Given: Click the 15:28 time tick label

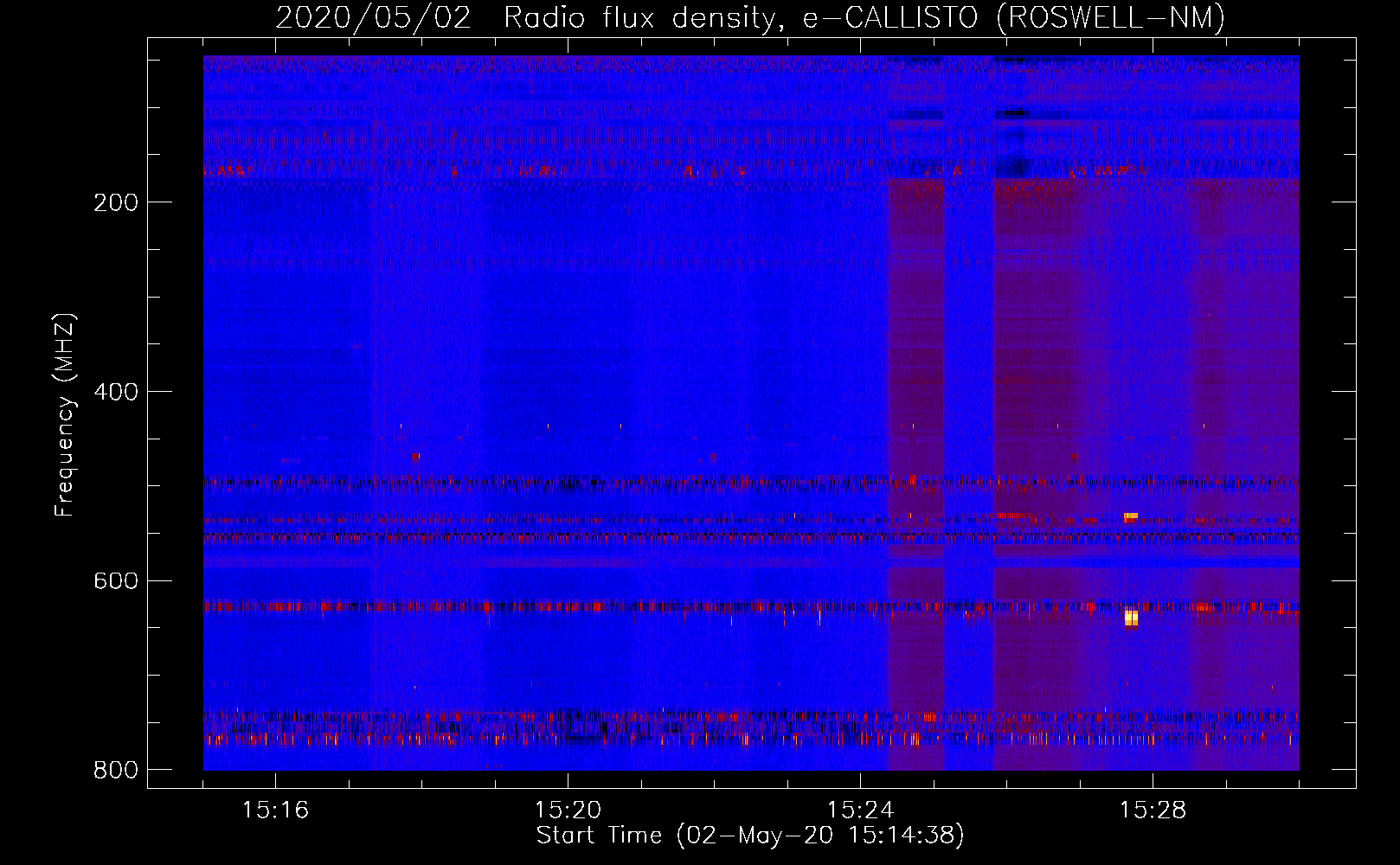Looking at the screenshot, I should pyautogui.click(x=1153, y=810).
